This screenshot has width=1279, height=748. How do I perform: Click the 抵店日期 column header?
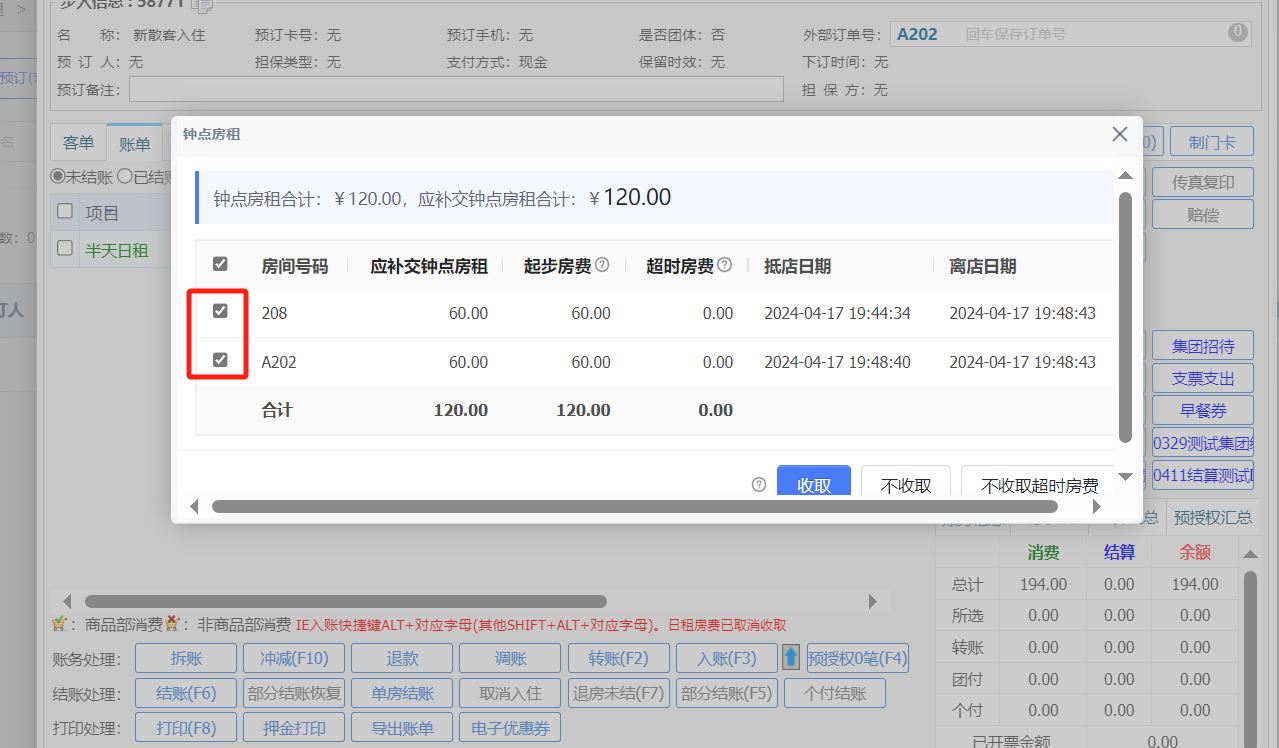point(797,266)
